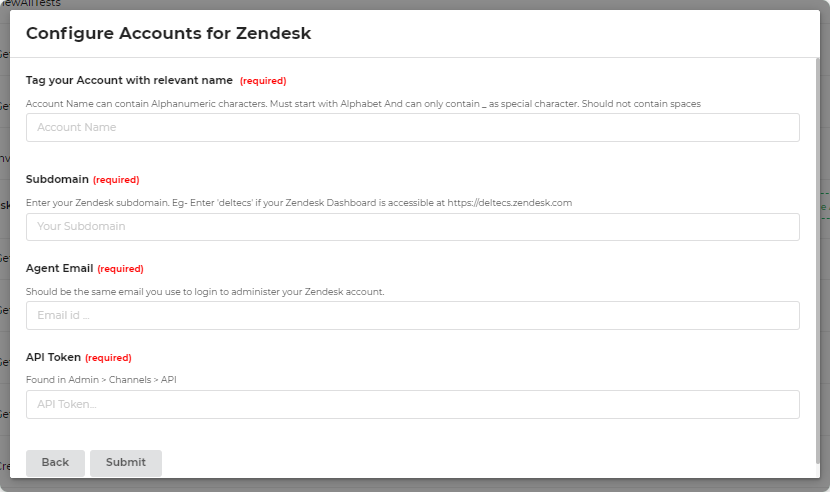The width and height of the screenshot is (830, 492).
Task: Click required marker after Tag your Account
Action: coord(263,81)
